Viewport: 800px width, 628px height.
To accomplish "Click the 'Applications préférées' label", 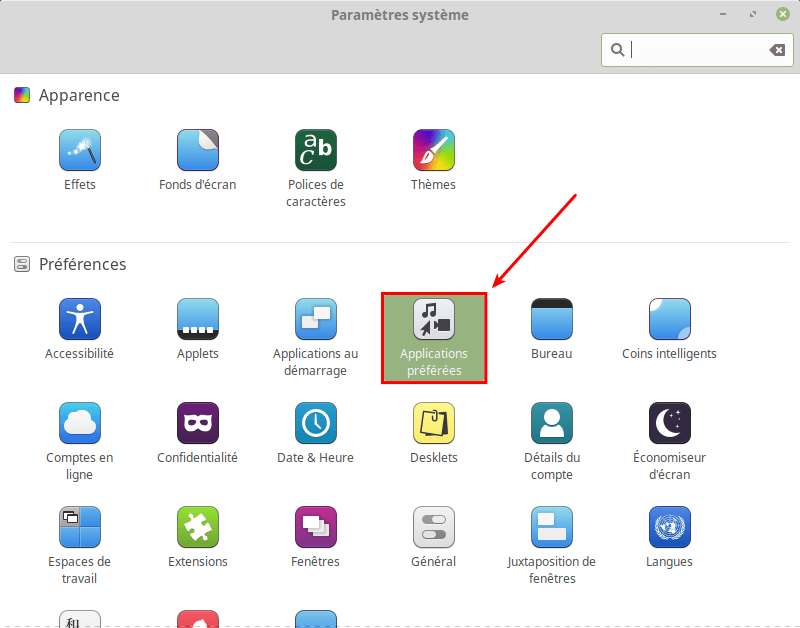I will 434,362.
